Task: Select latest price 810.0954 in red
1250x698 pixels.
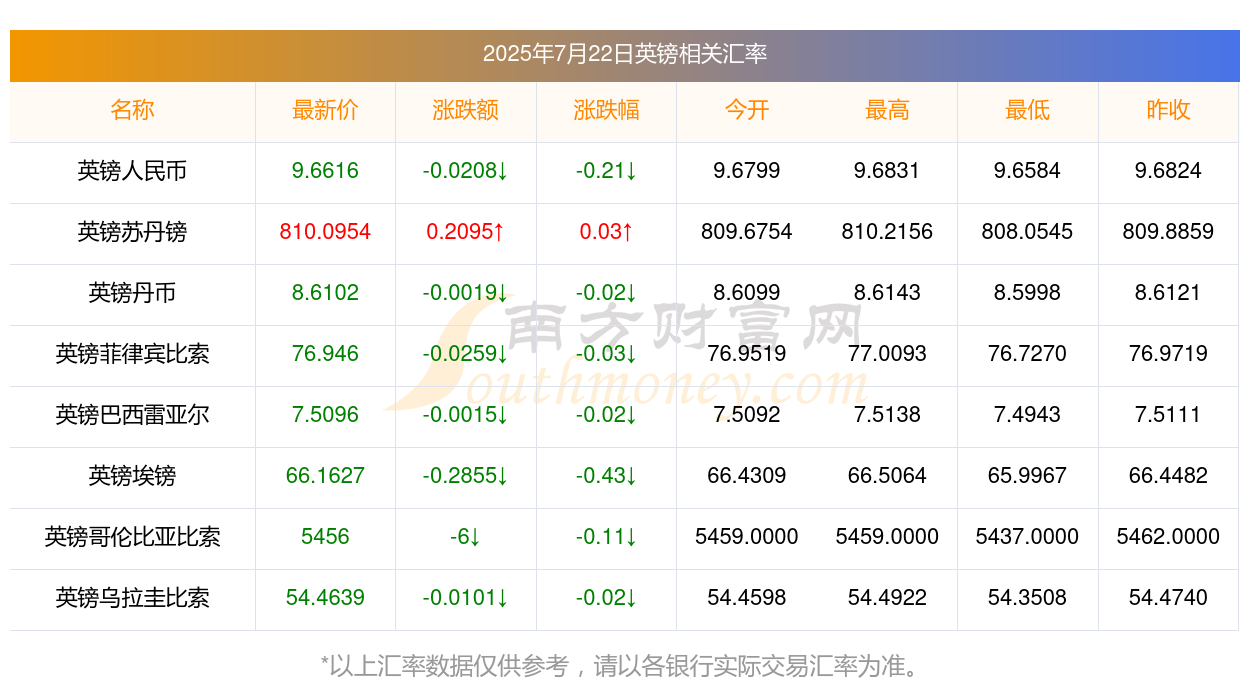Action: (x=325, y=232)
